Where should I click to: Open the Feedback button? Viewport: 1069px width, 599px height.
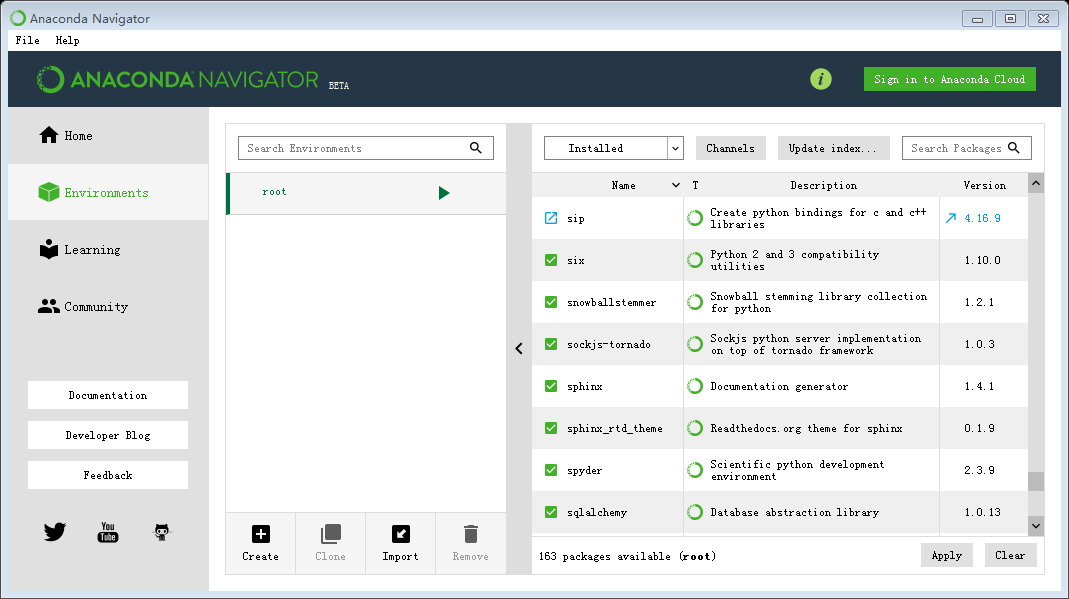(x=108, y=475)
